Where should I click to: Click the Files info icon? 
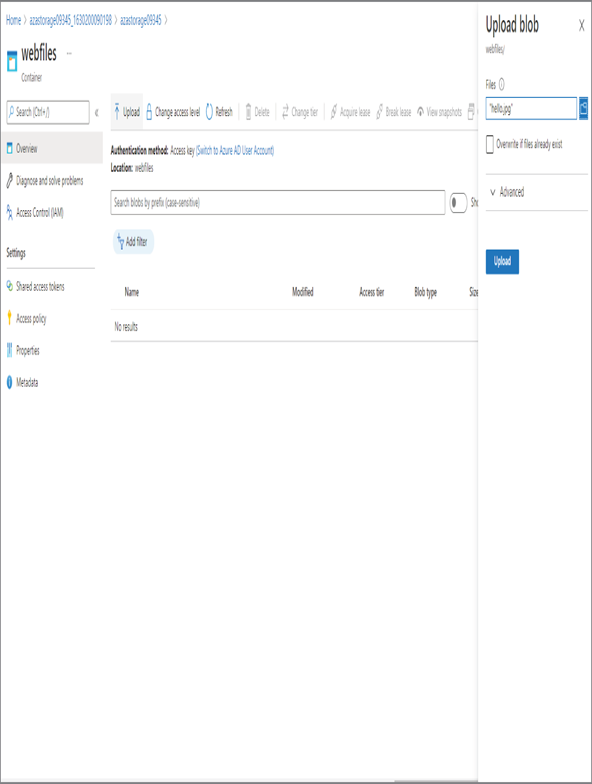(502, 84)
